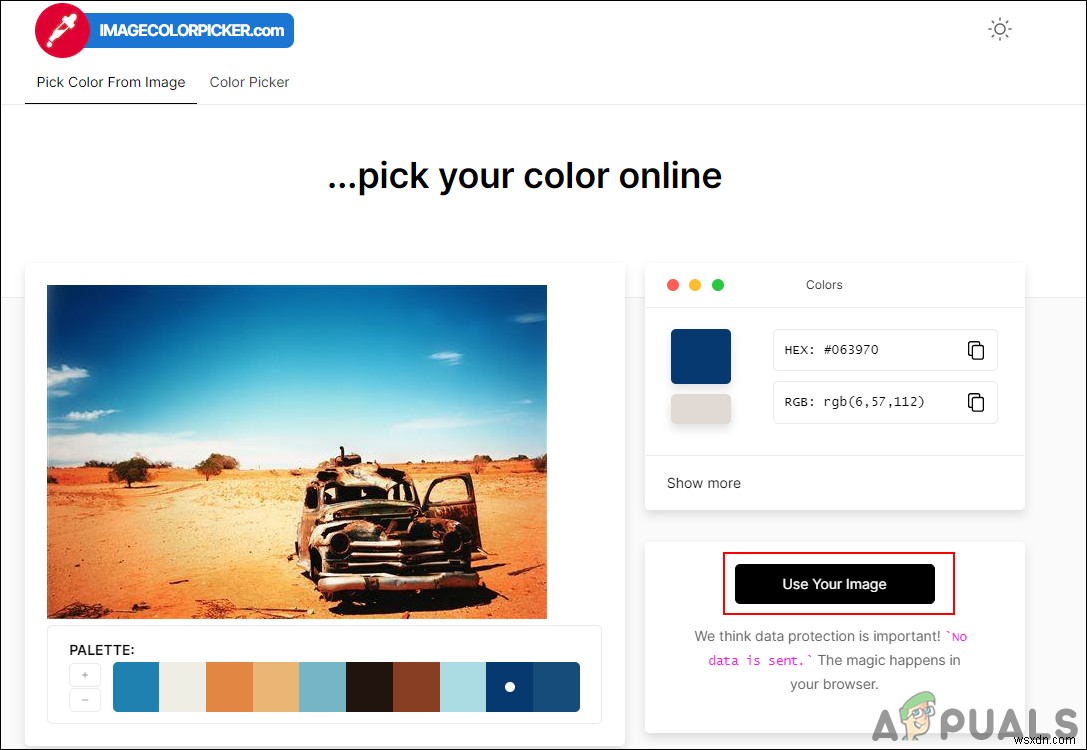Screen dimensions: 1087x750
Task: Click the green dot on the Colors panel
Action: (x=717, y=284)
